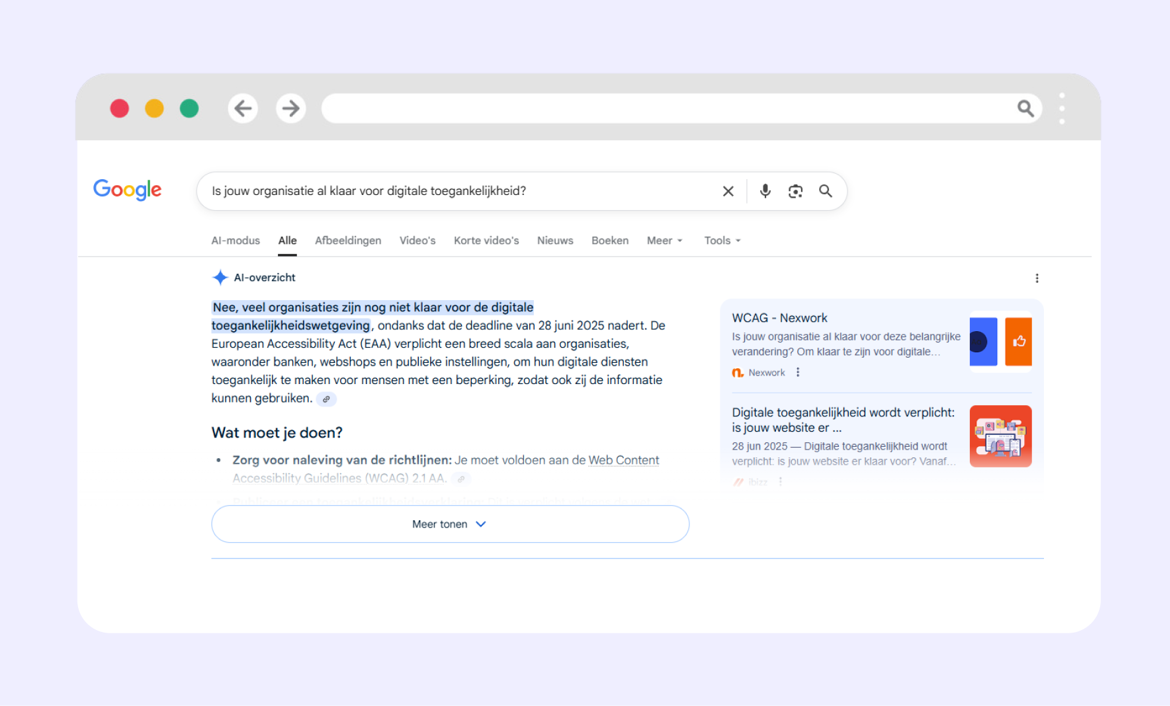Switch to the Afbeeldingen tab
The width and height of the screenshot is (1170, 706).
click(x=348, y=241)
